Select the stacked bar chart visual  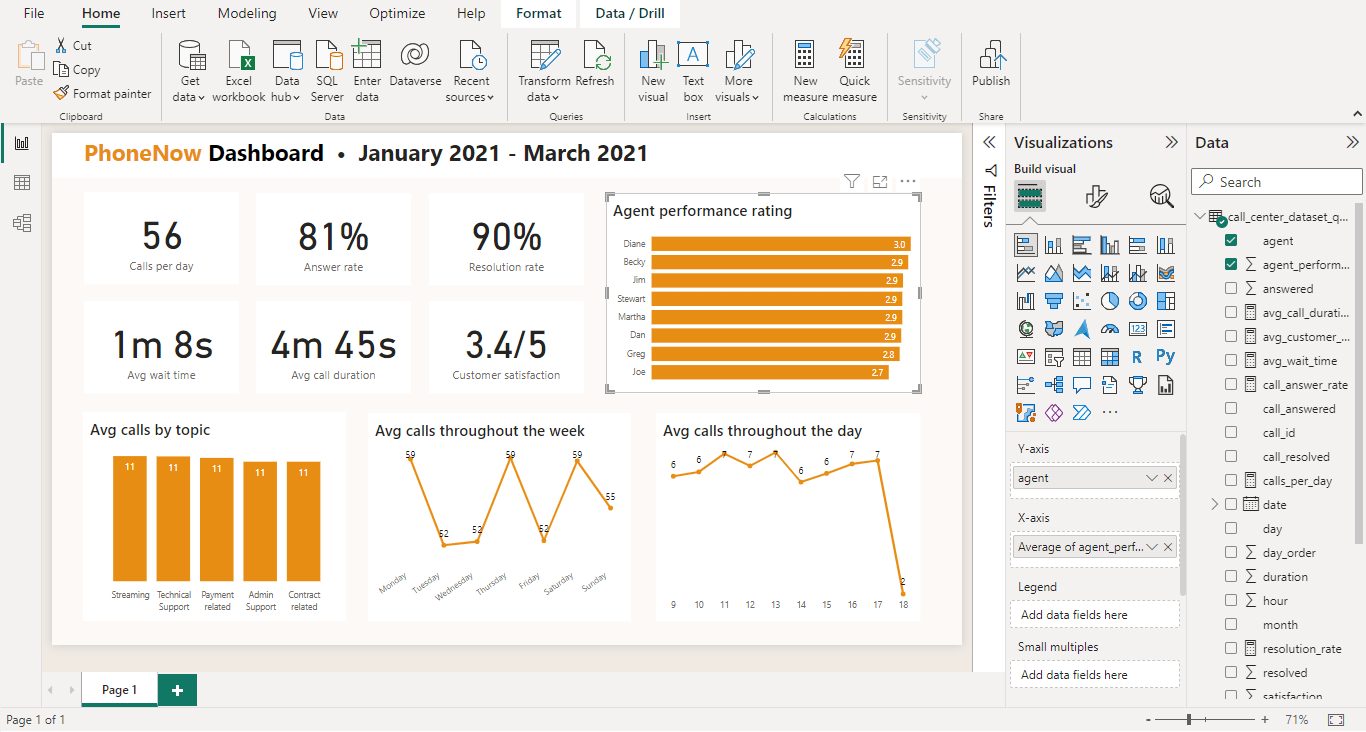[x=1026, y=245]
